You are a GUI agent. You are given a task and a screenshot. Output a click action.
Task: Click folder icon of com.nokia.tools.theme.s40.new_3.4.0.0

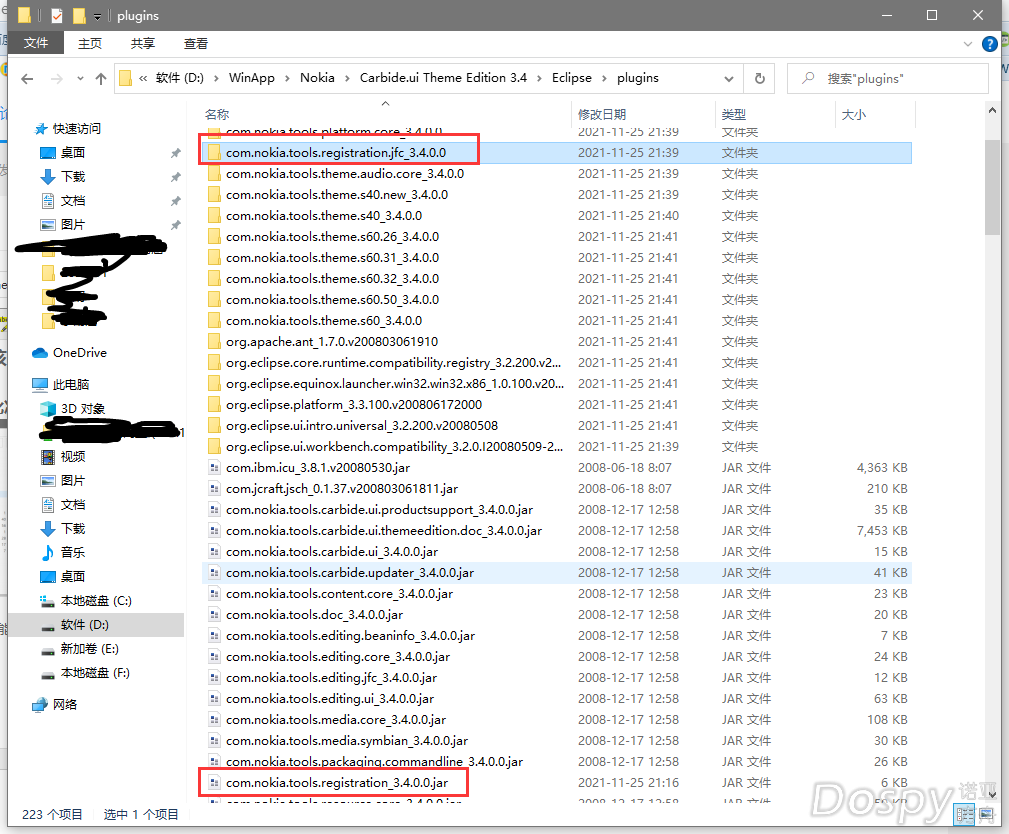[214, 194]
